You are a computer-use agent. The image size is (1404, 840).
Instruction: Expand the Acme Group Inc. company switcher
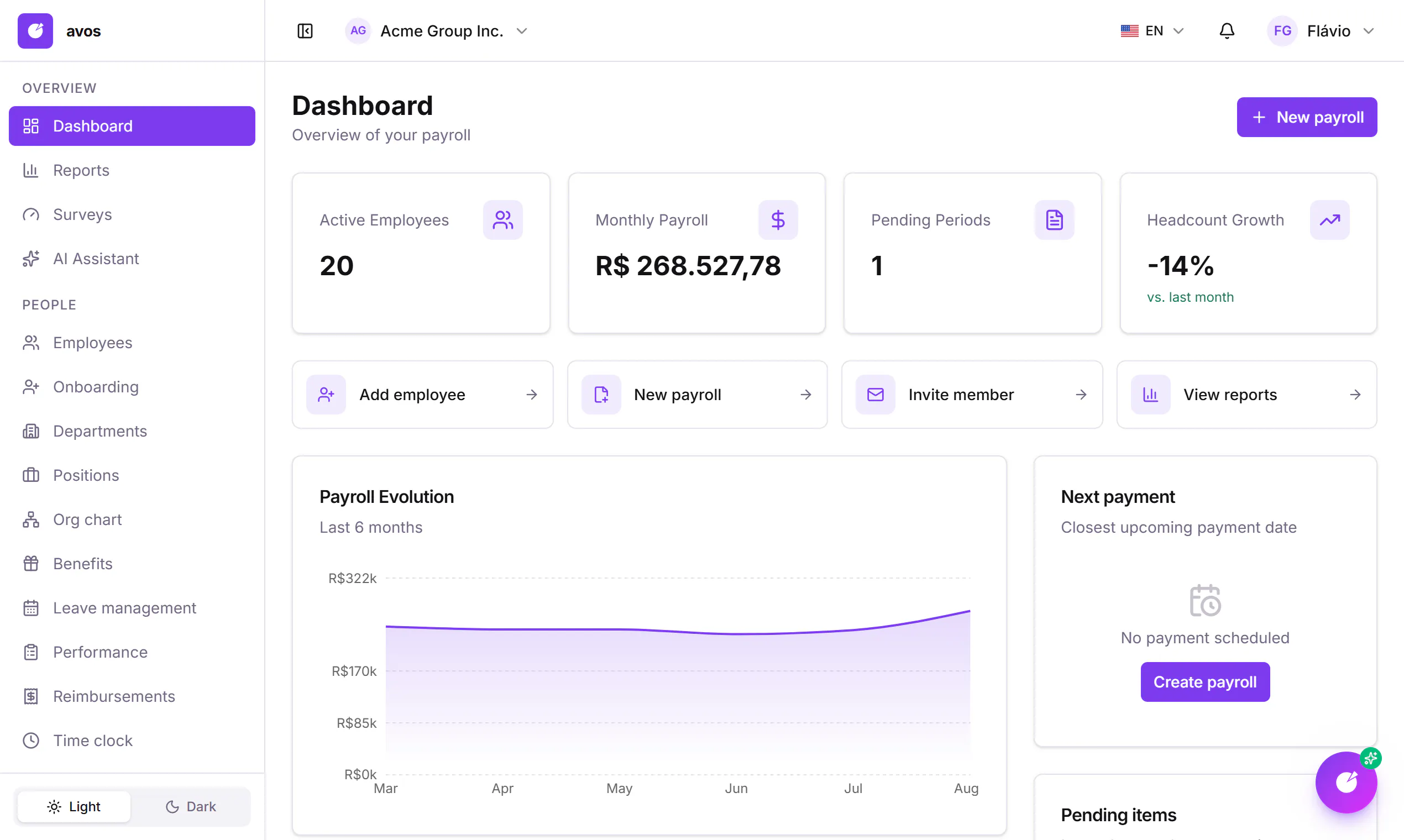click(437, 30)
